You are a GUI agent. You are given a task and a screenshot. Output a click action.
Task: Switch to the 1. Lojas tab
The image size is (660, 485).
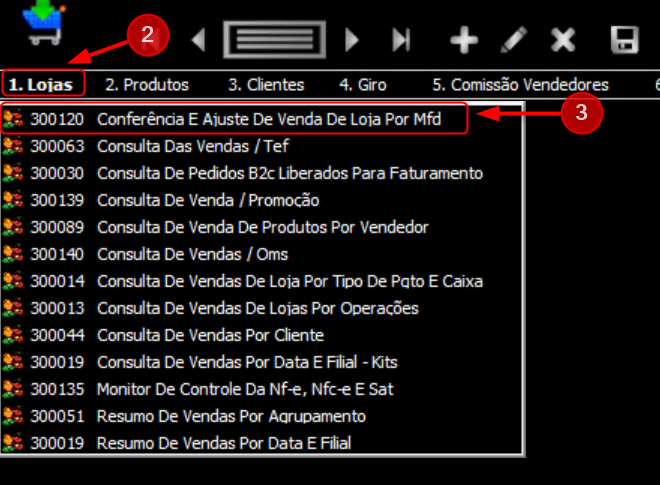pos(41,85)
